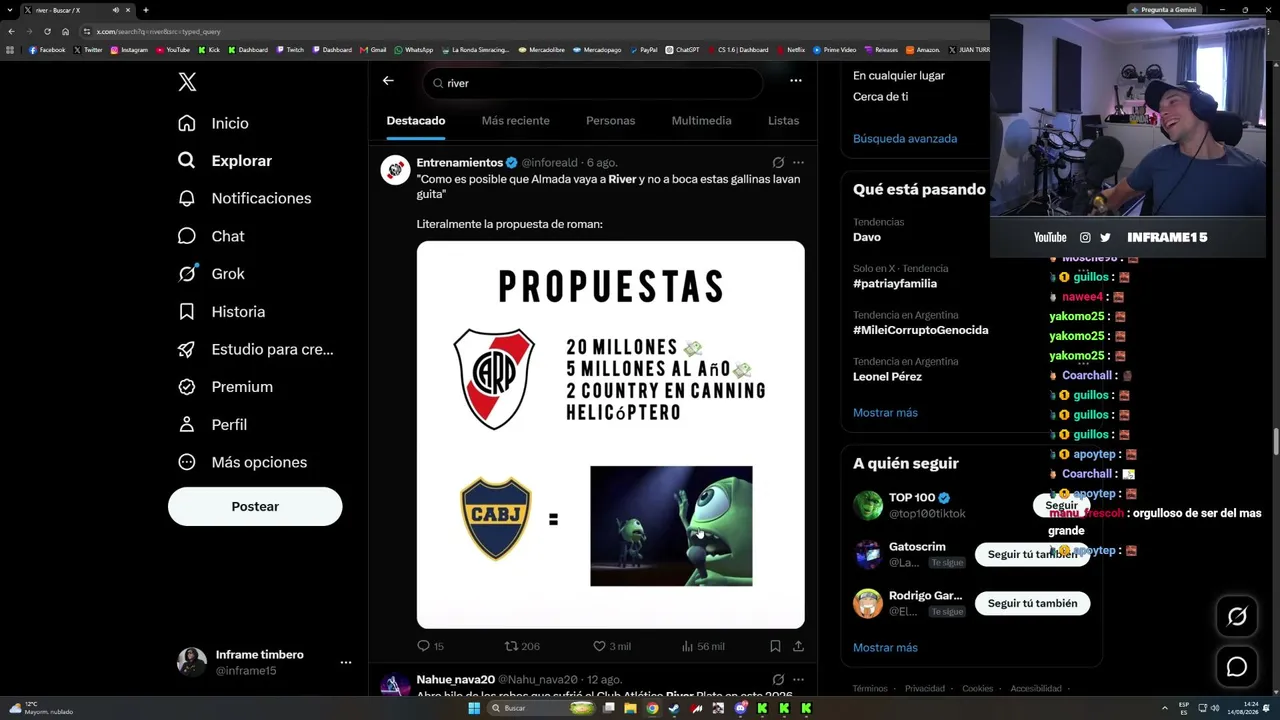
Task: Reply to the Entrenamientos post
Action: click(431, 646)
